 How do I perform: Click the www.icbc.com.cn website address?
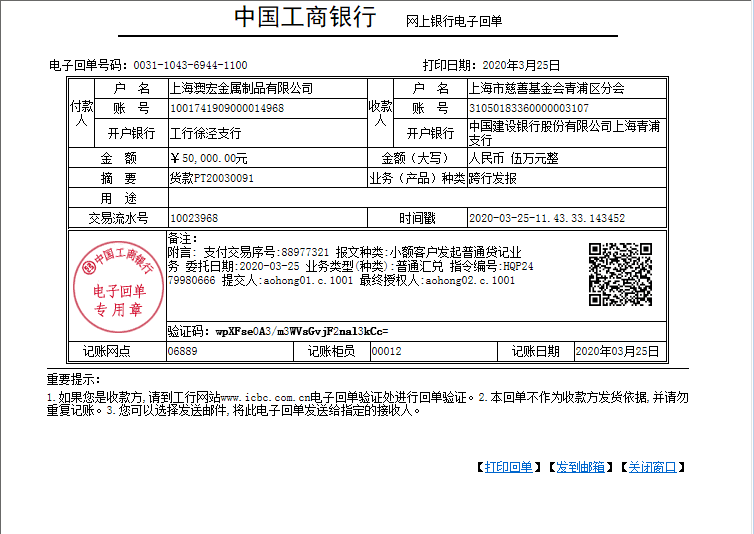click(264, 398)
